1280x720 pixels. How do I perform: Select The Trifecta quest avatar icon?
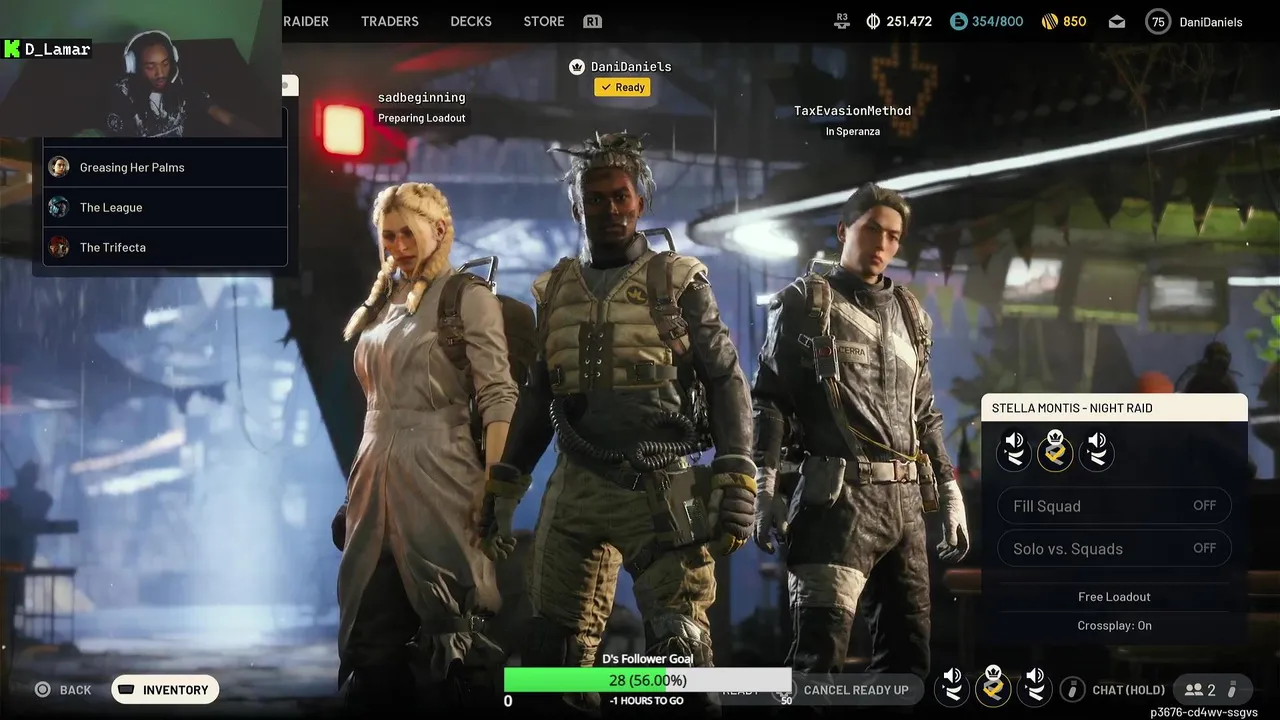tap(59, 247)
